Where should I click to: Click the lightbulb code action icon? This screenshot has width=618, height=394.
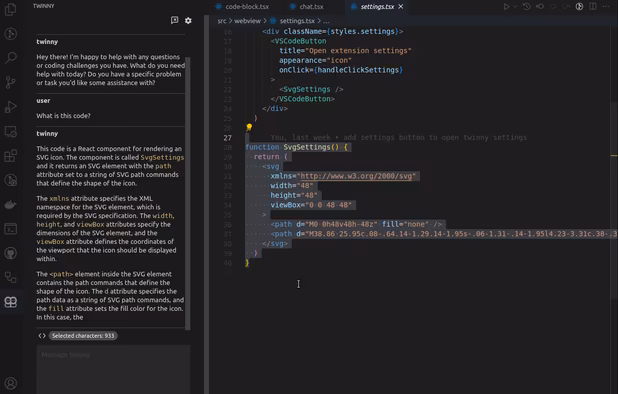249,127
